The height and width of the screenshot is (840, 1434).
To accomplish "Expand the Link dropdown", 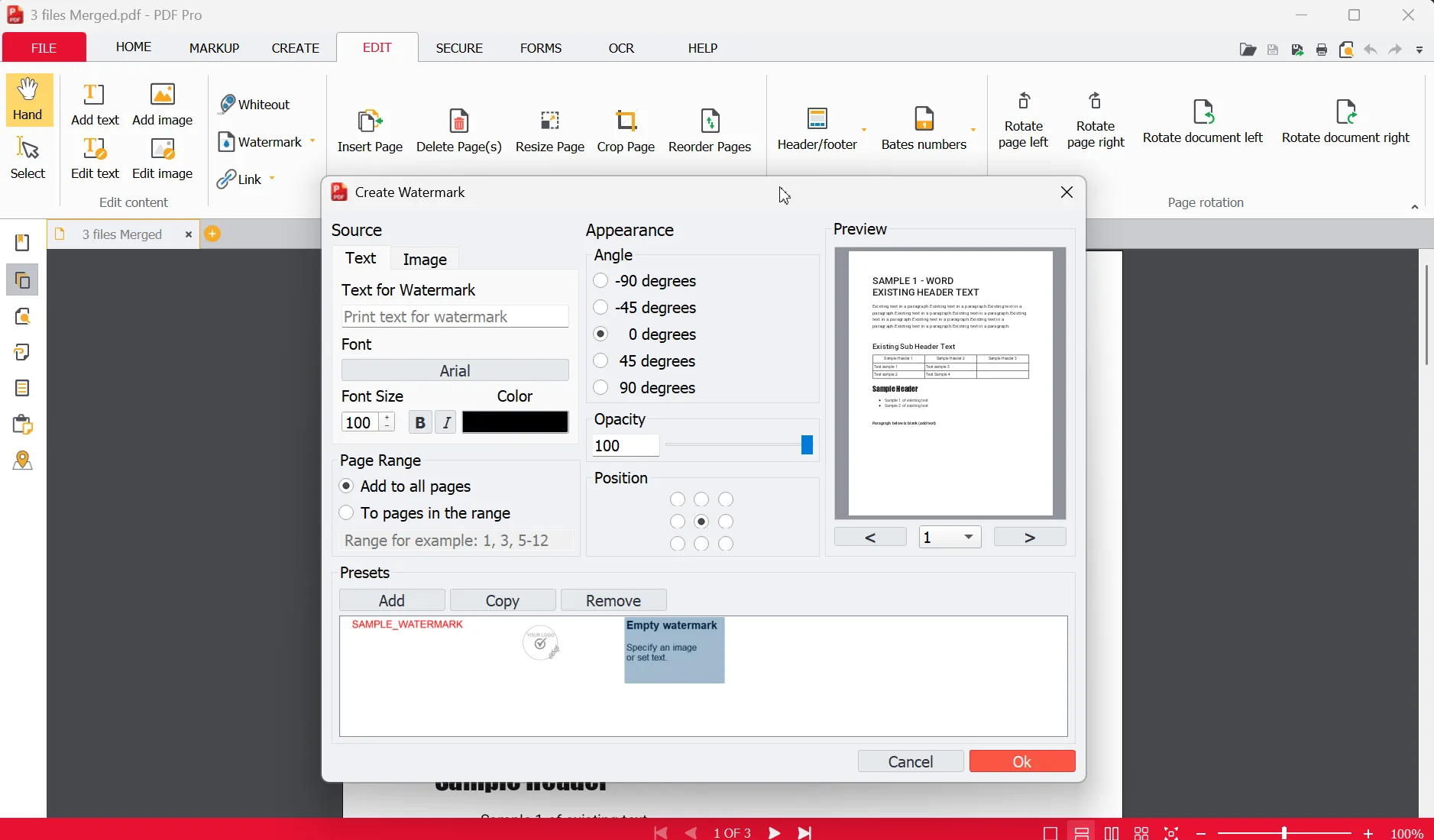I will tap(273, 179).
